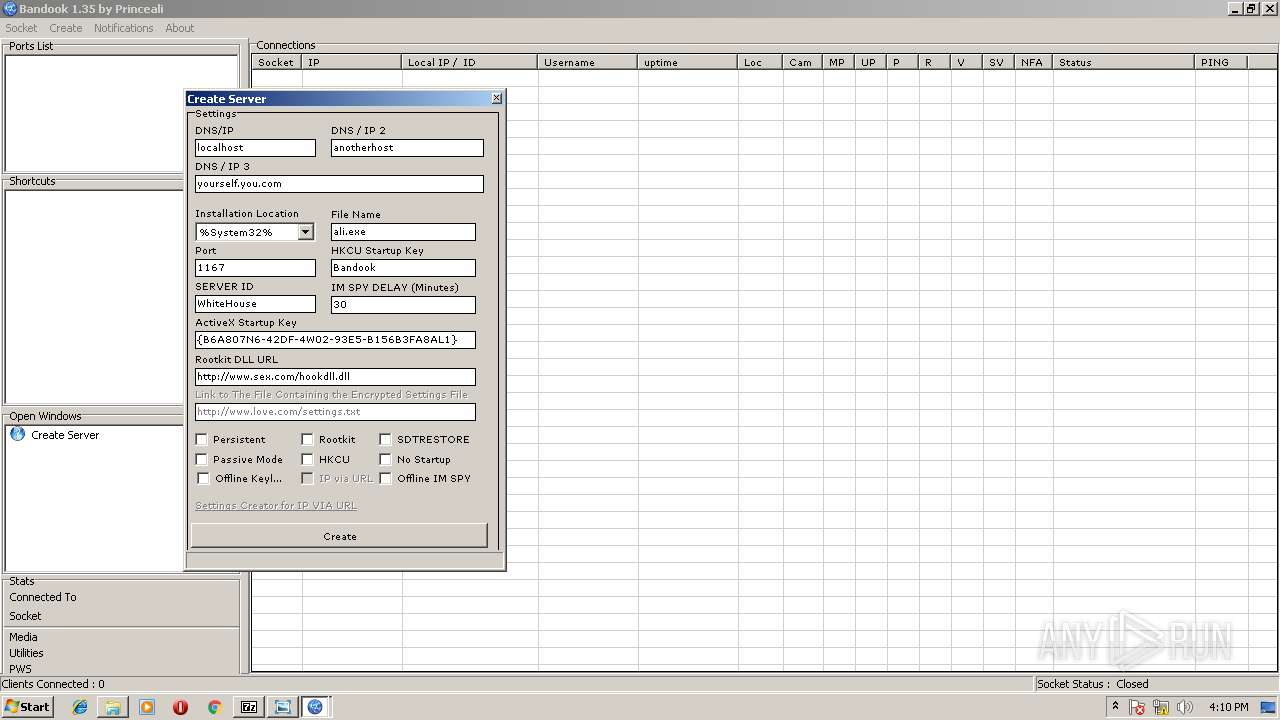
Task: Click the Port field showing 1167
Action: [x=255, y=268]
